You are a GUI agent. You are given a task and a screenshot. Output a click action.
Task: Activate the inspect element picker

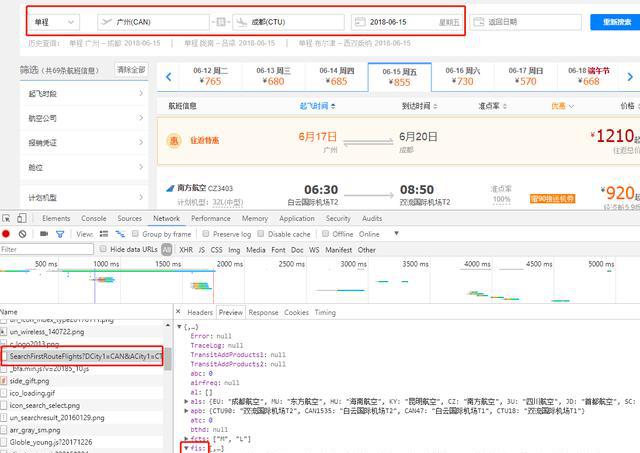click(8, 218)
